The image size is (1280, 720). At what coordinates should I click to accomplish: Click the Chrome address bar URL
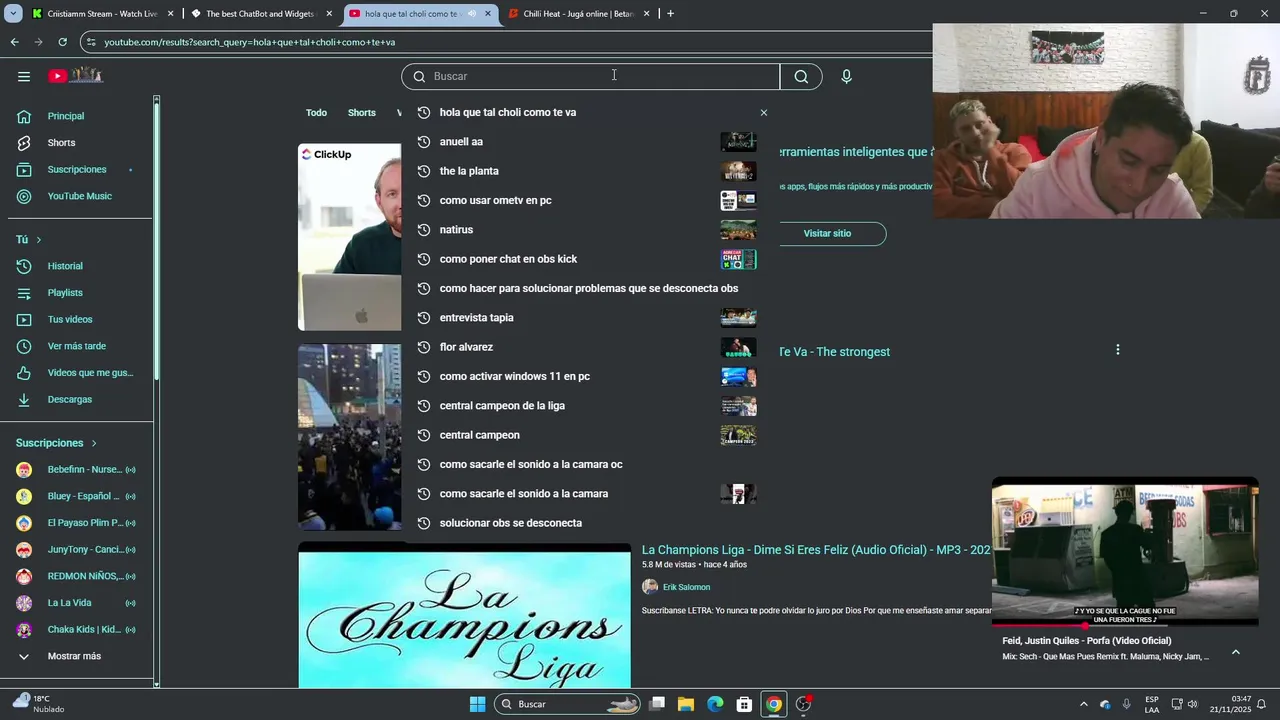point(250,42)
